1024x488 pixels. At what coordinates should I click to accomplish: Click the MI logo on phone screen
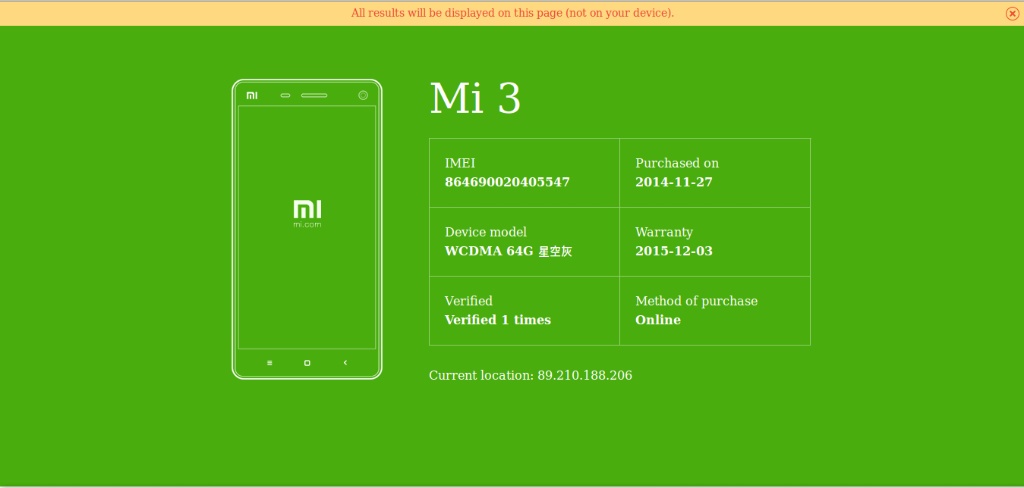pos(307,210)
